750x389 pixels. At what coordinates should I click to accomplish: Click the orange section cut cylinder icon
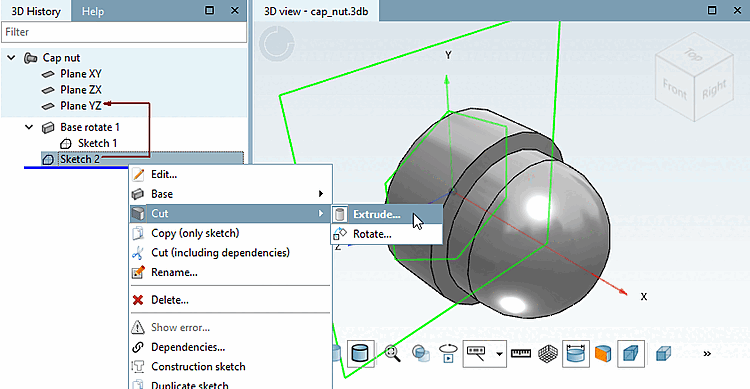point(604,354)
